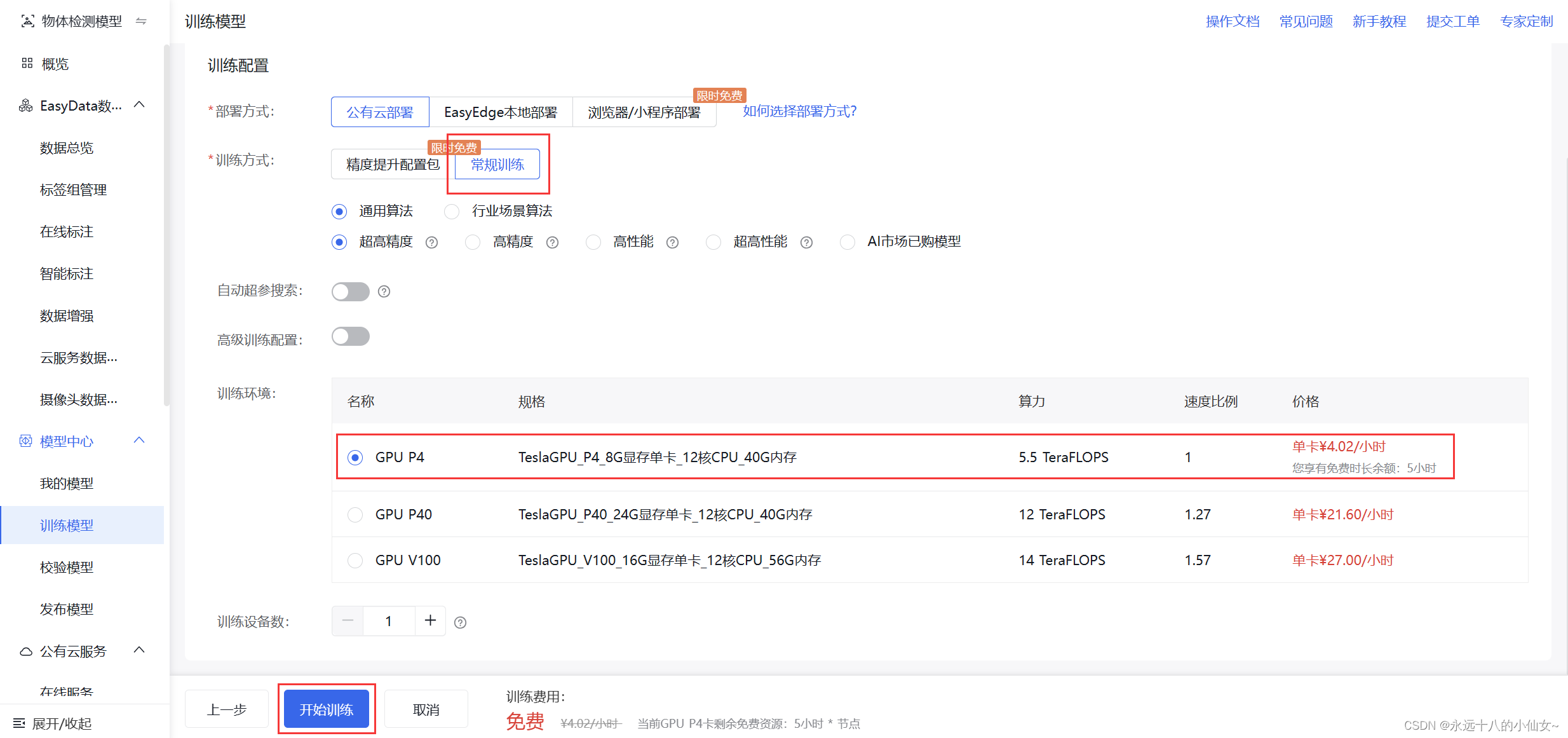1568x738 pixels.
Task: Toggle 高级训练配置 switch
Action: tap(351, 336)
